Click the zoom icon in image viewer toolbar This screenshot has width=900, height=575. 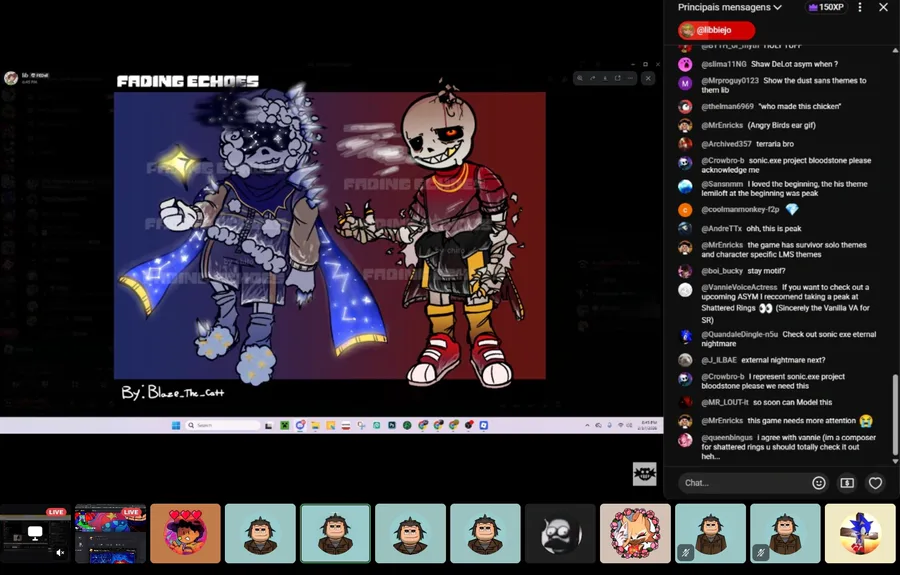[x=580, y=78]
